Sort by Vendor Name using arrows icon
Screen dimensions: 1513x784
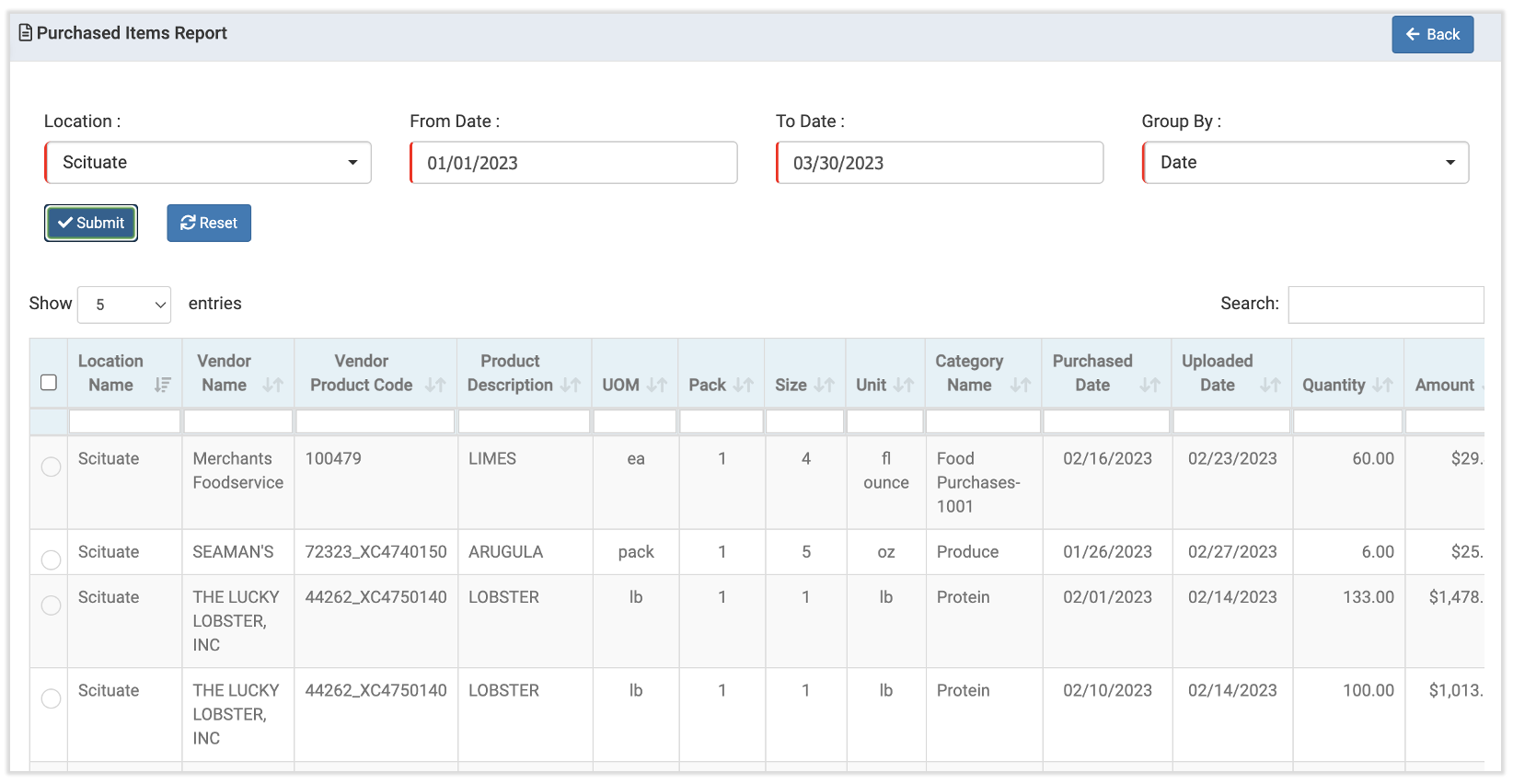point(272,386)
